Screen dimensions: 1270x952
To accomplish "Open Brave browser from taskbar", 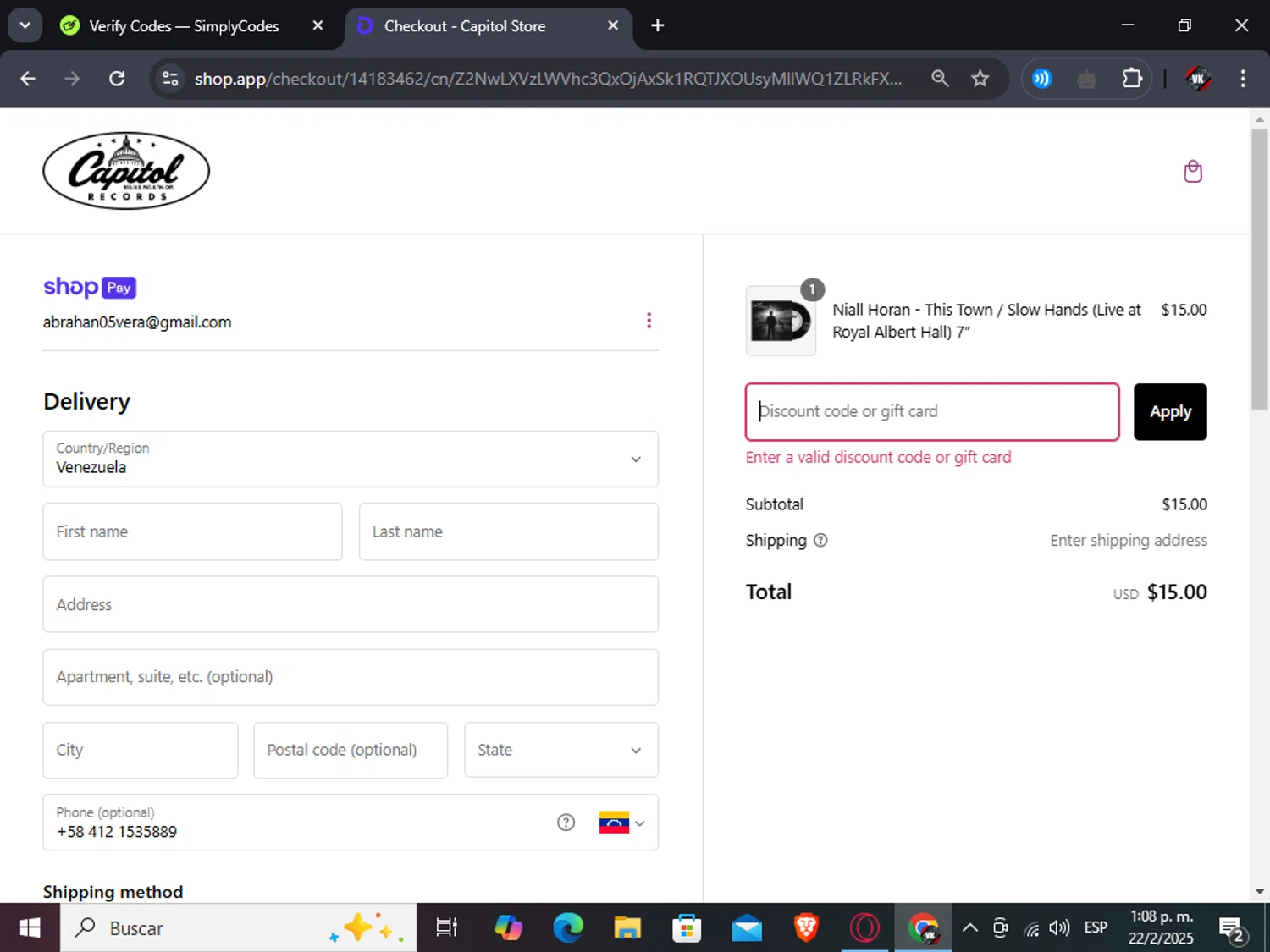I will point(806,928).
